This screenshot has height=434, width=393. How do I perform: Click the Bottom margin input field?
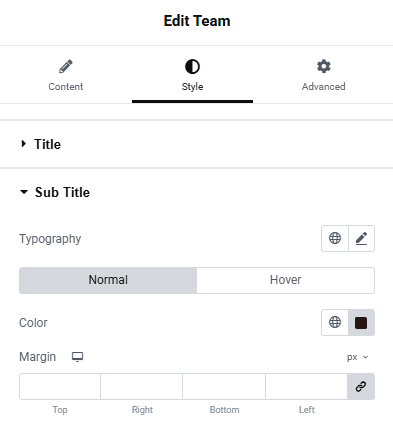(x=224, y=386)
